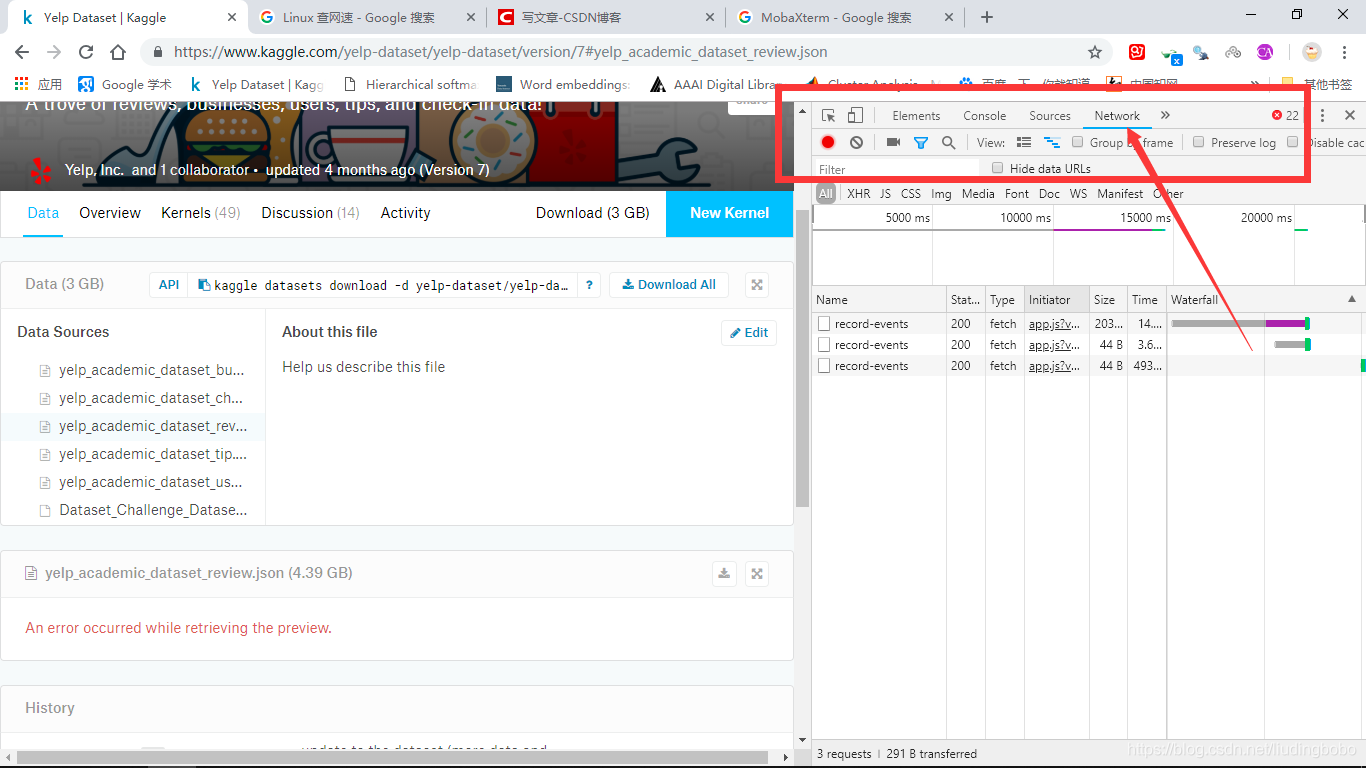Click Download (3 GB) link
The image size is (1366, 768).
click(x=593, y=213)
